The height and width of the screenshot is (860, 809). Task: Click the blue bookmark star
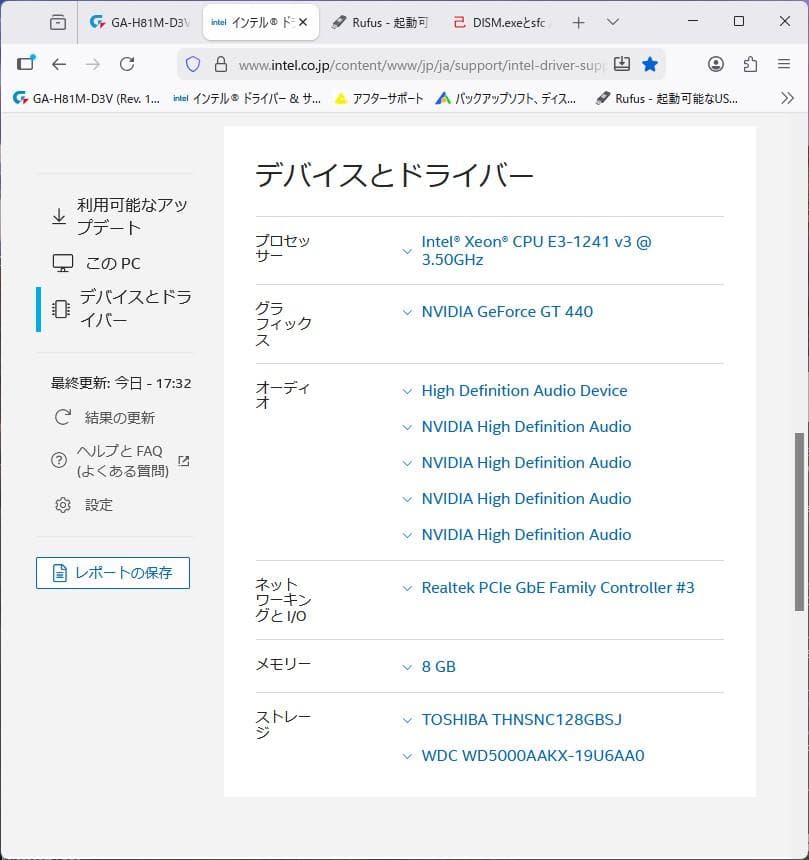click(x=650, y=64)
